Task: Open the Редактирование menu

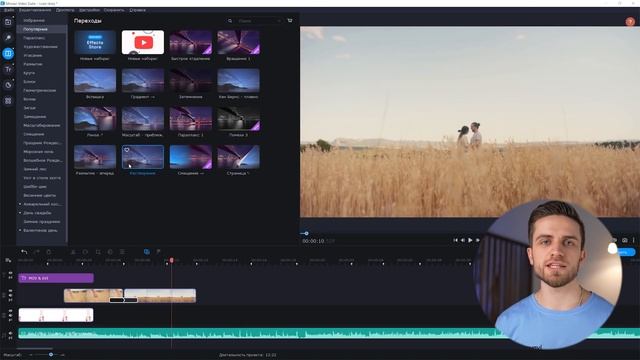Action: point(35,10)
